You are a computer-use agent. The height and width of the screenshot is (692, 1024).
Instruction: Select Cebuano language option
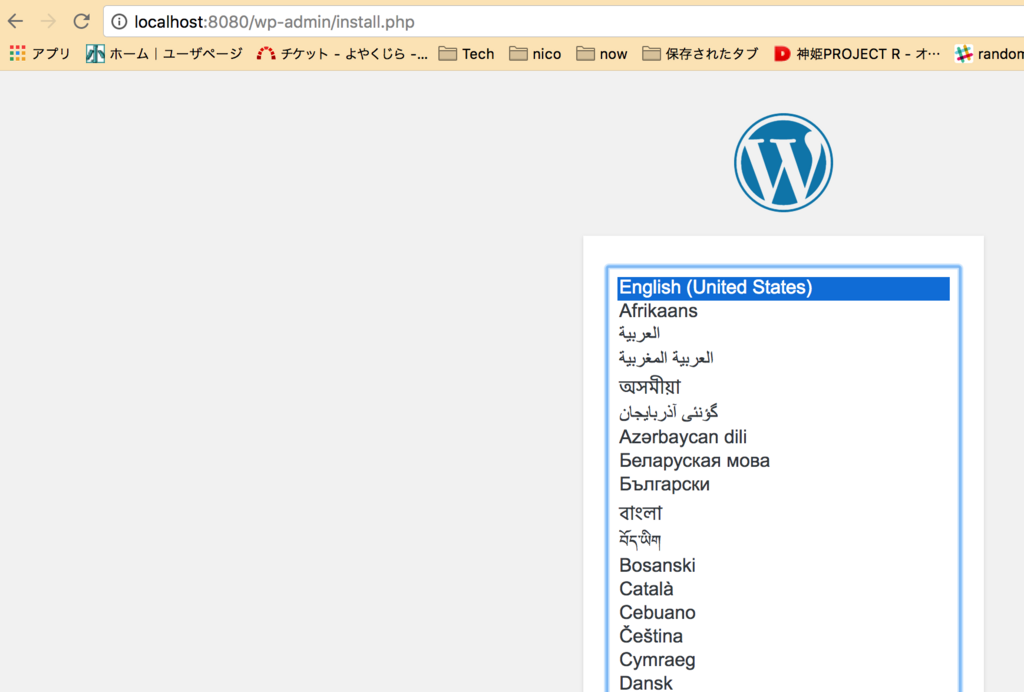pyautogui.click(x=783, y=612)
